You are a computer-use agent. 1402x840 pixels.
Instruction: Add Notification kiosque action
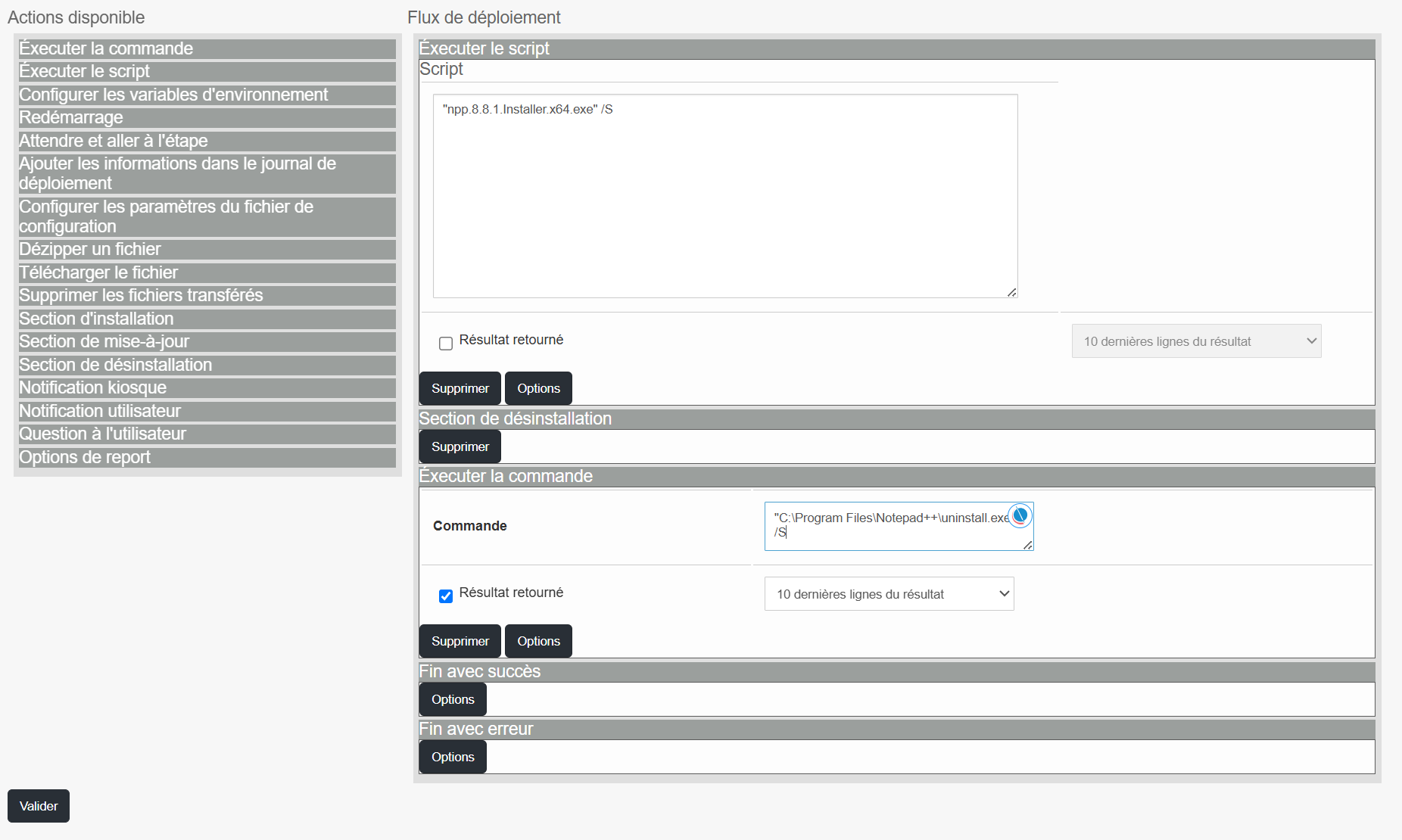207,388
